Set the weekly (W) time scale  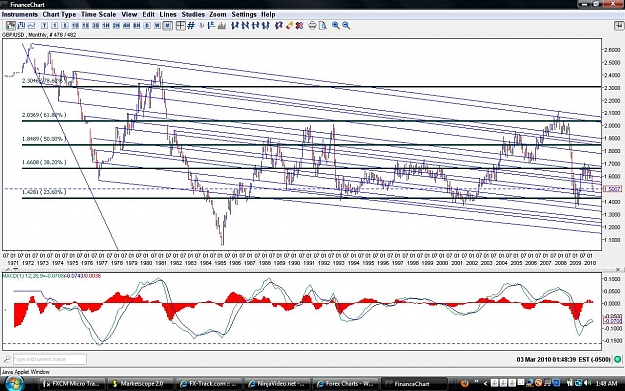click(157, 26)
